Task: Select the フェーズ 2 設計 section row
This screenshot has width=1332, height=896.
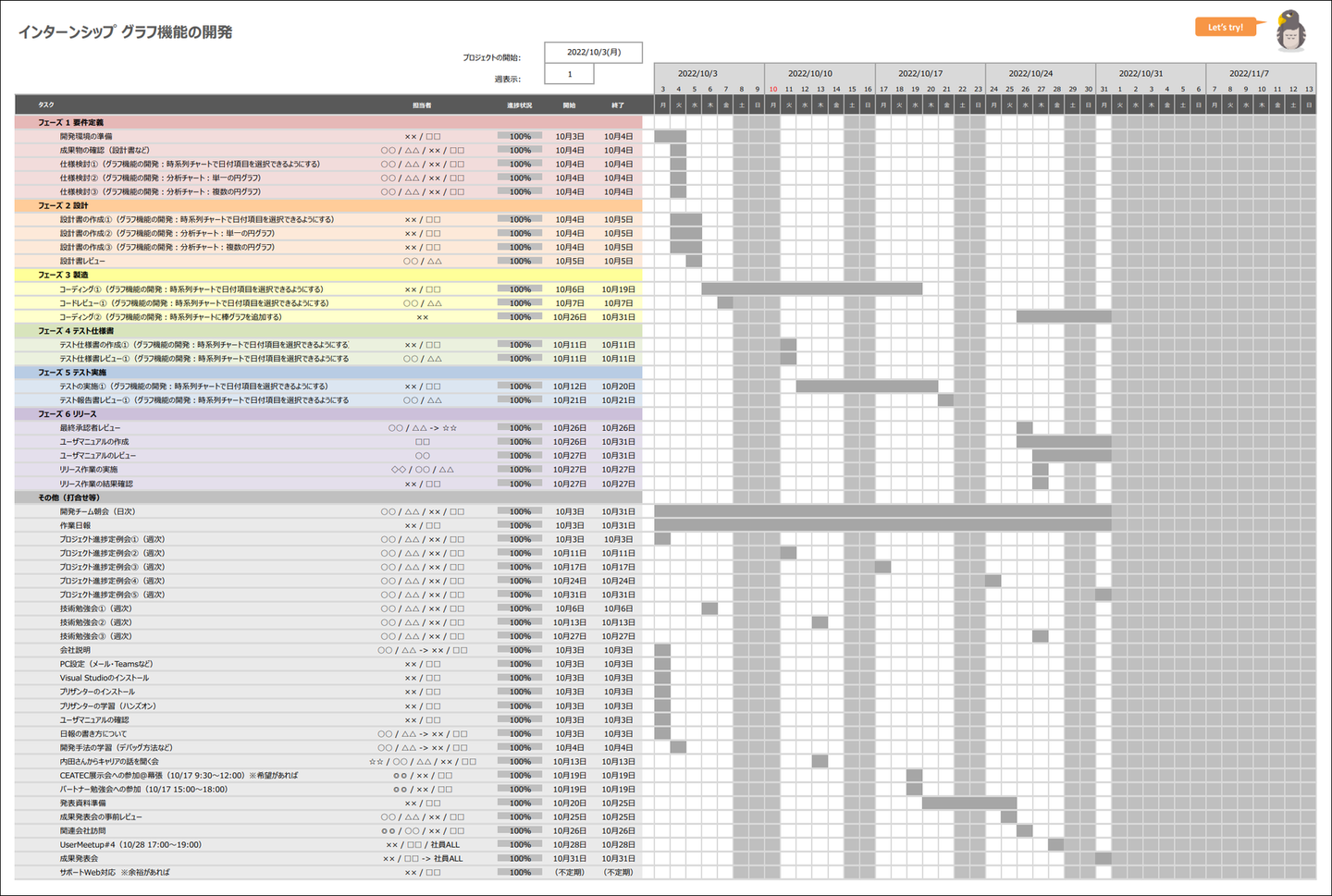Action: coord(328,205)
